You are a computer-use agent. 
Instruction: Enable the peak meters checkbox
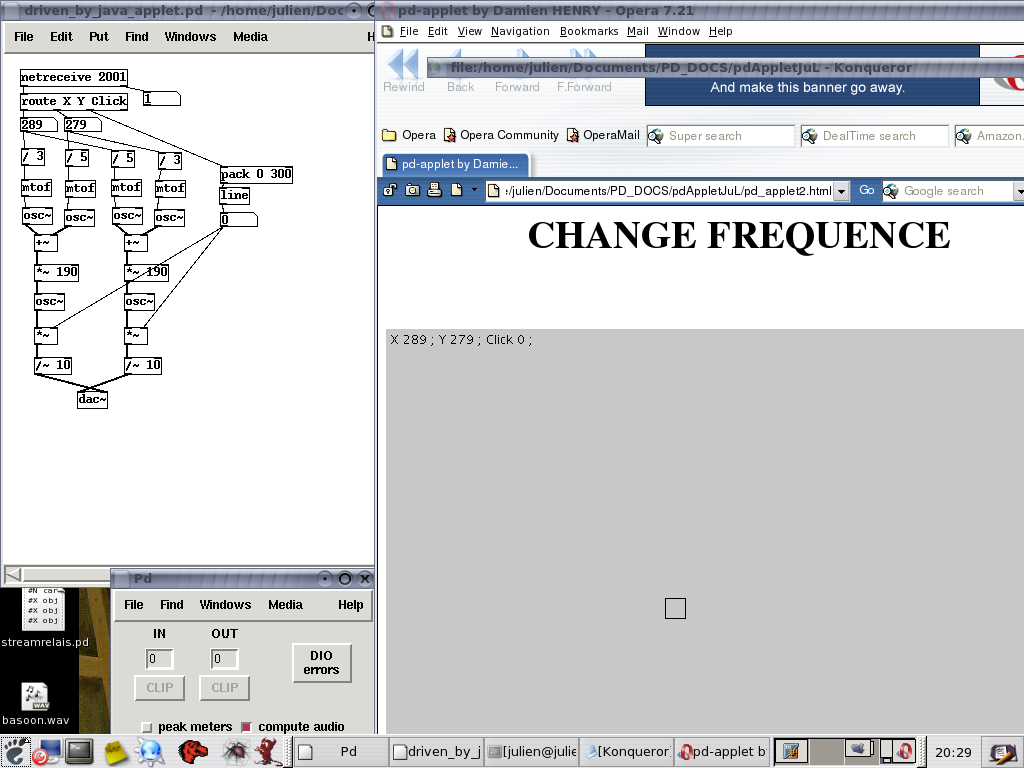pos(147,727)
